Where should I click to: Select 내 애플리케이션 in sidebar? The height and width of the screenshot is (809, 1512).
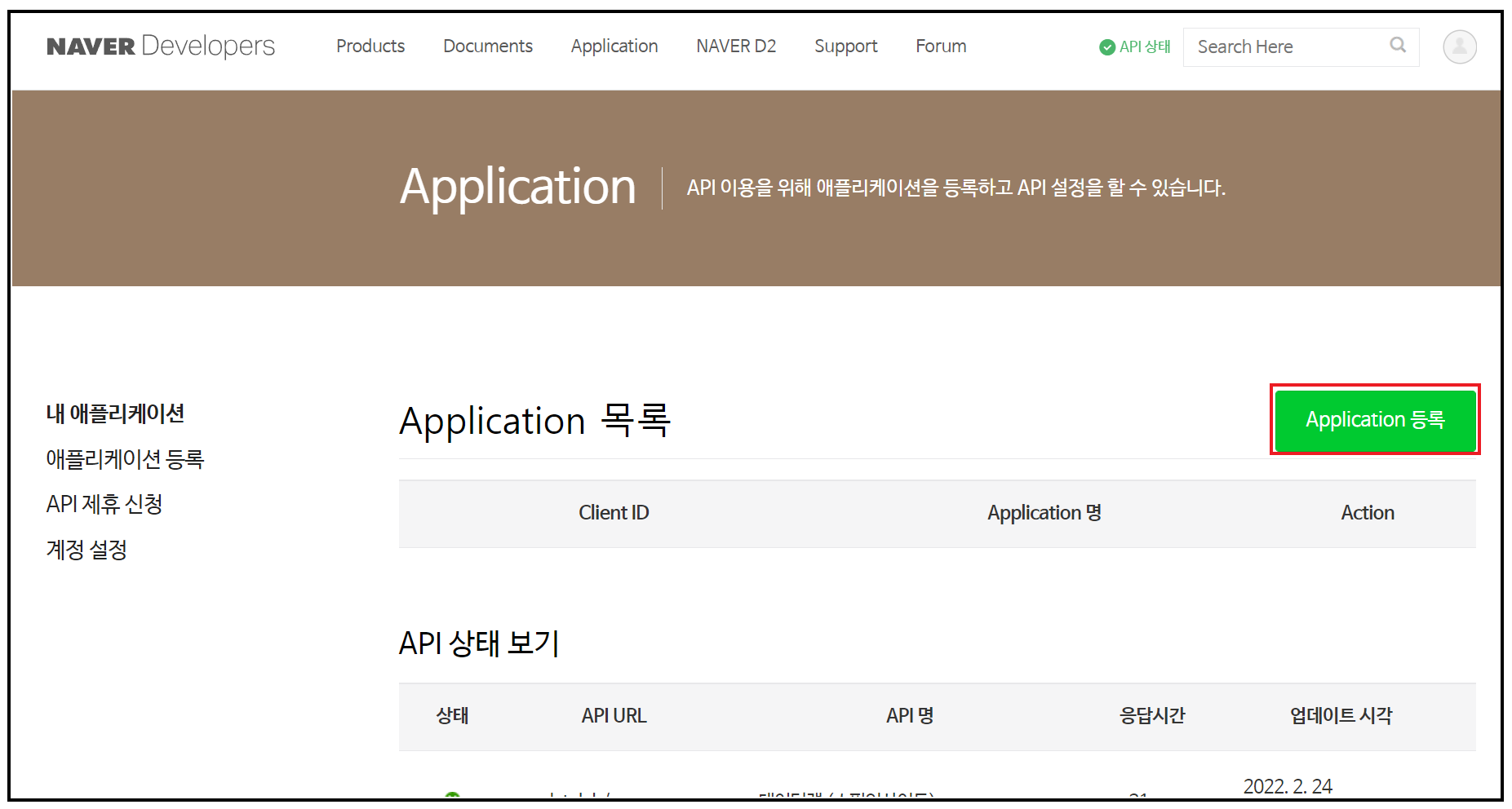(x=115, y=414)
